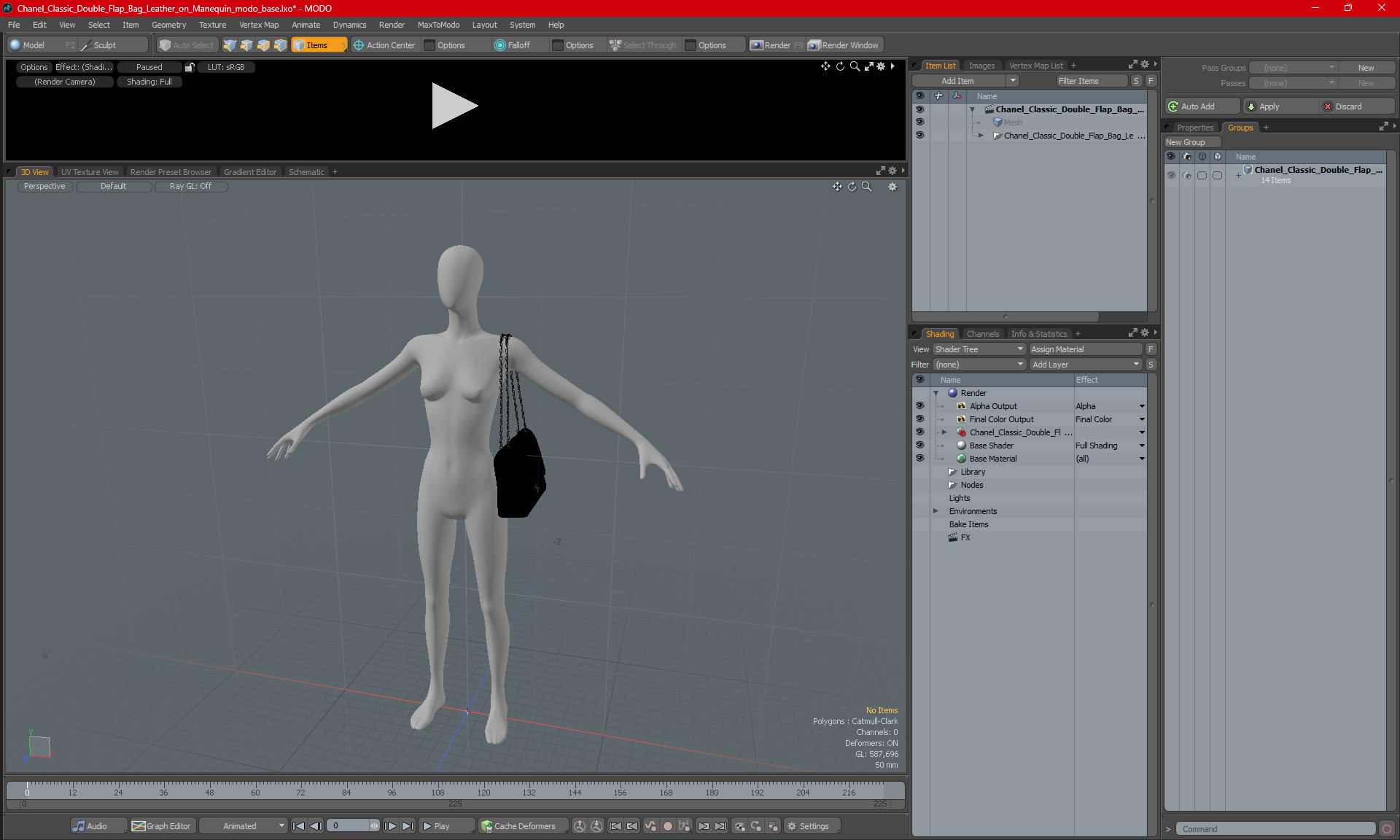Viewport: 1400px width, 840px height.
Task: Click Item List panel gear icon
Action: 1144,65
